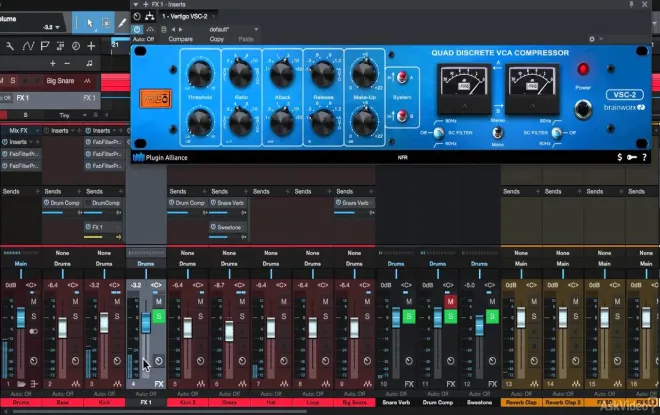Click the plugin bypass icon beside the activate button
The width and height of the screenshot is (660, 415).
150,29
